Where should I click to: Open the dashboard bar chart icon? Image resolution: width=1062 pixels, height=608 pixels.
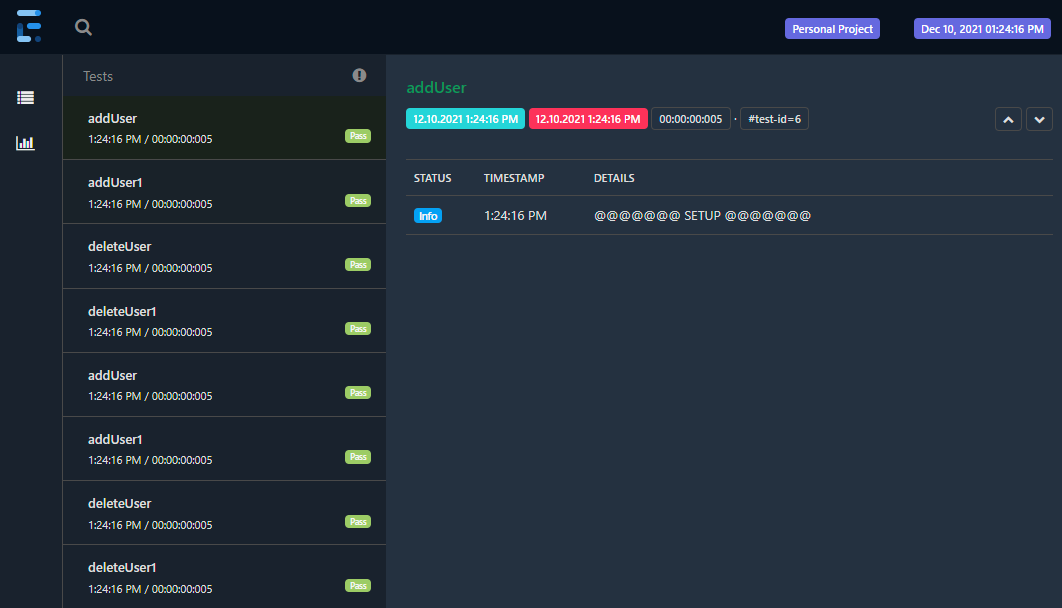(25, 143)
